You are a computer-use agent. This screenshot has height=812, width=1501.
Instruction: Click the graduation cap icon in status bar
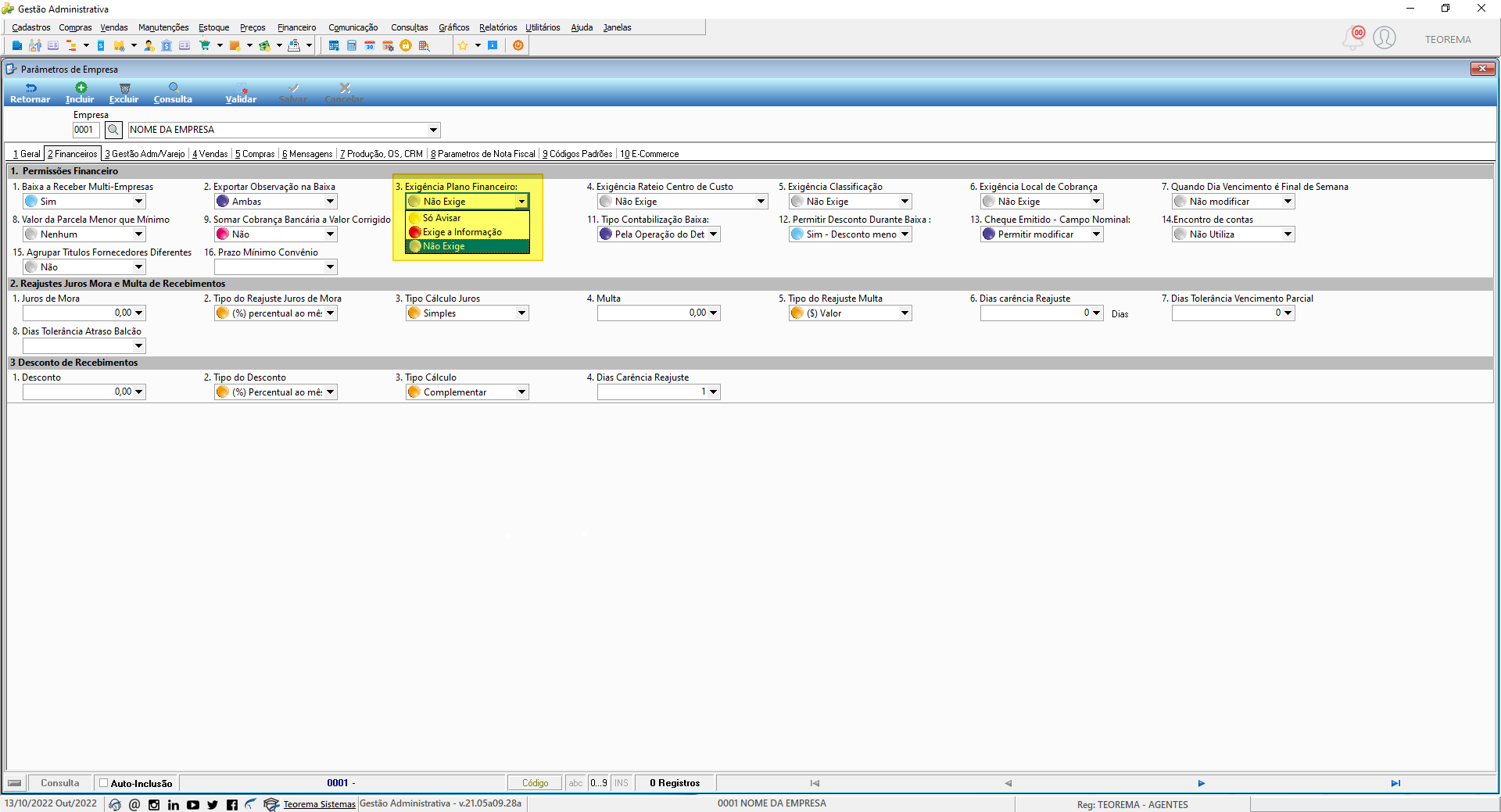click(x=271, y=804)
